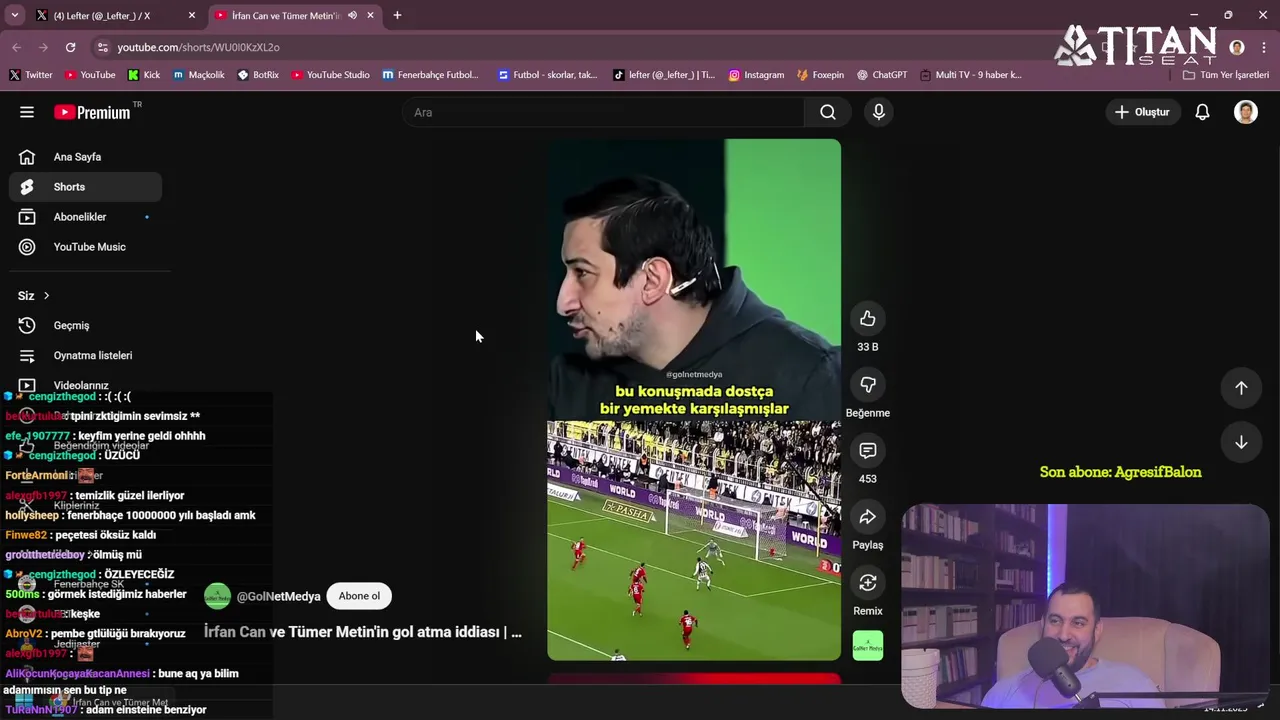Select Shorts in the sidebar

(85, 187)
